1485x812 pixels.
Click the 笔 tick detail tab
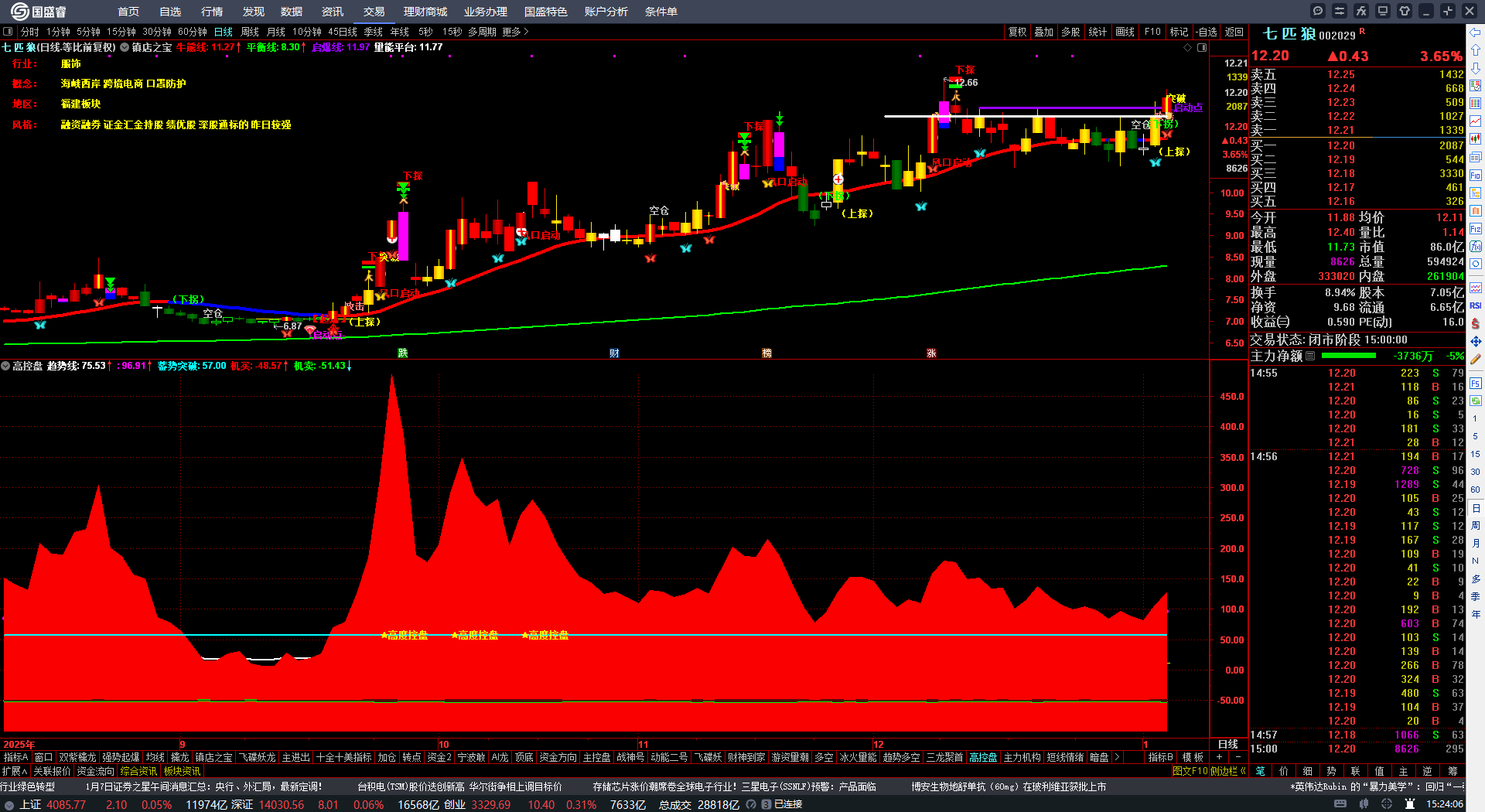coord(1261,771)
